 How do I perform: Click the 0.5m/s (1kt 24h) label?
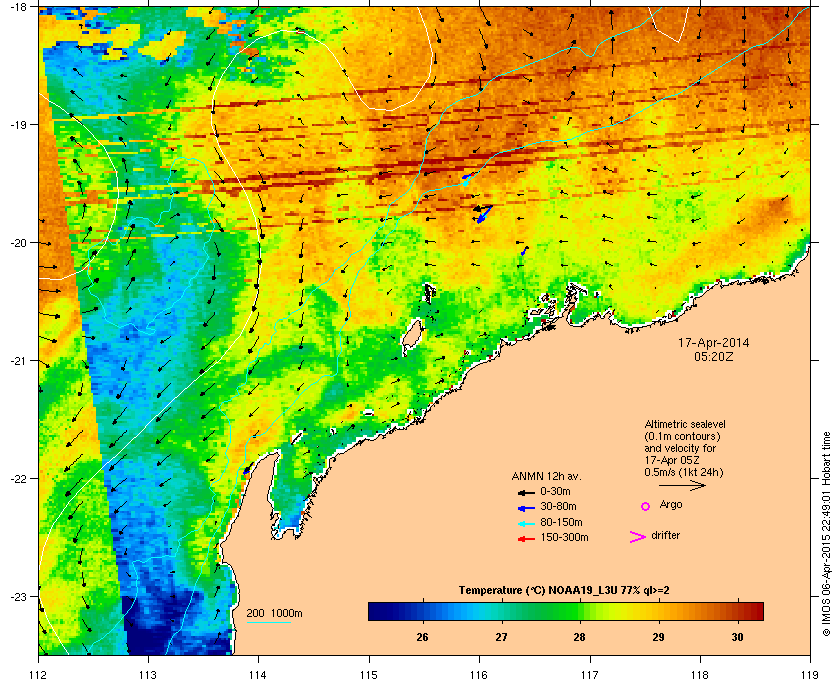(684, 473)
